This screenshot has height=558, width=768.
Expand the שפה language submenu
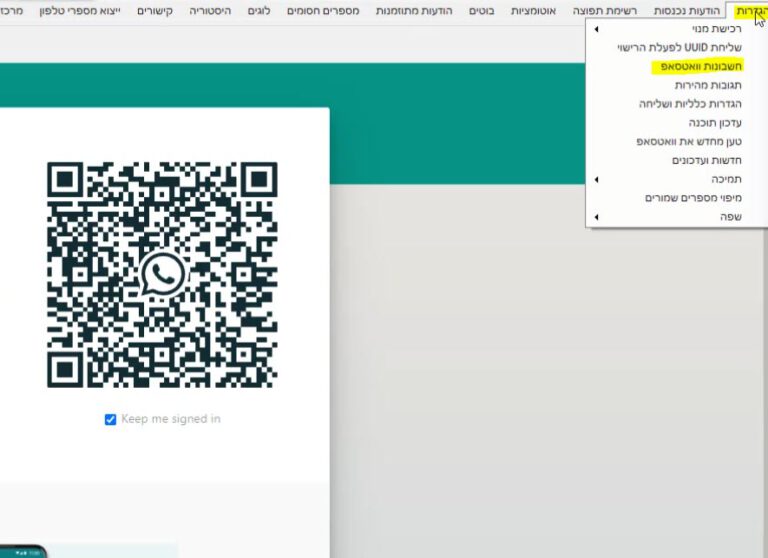[x=676, y=217]
